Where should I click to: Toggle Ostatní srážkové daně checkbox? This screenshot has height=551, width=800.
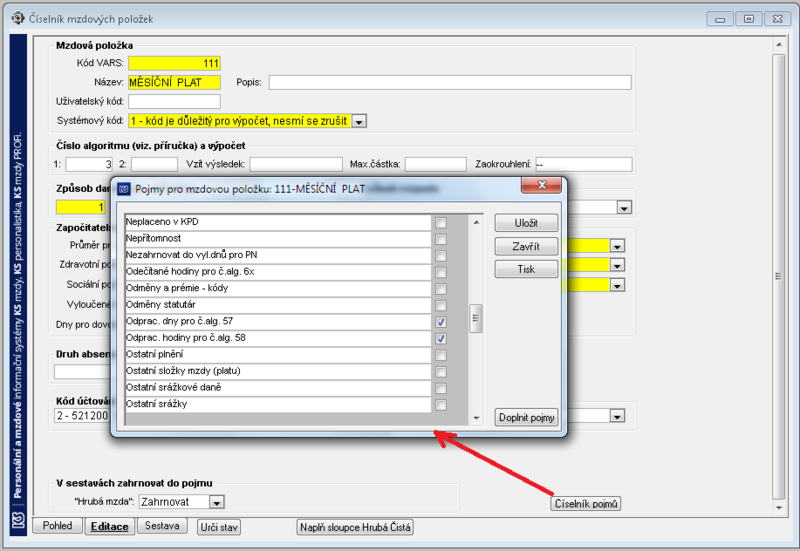pyautogui.click(x=441, y=388)
